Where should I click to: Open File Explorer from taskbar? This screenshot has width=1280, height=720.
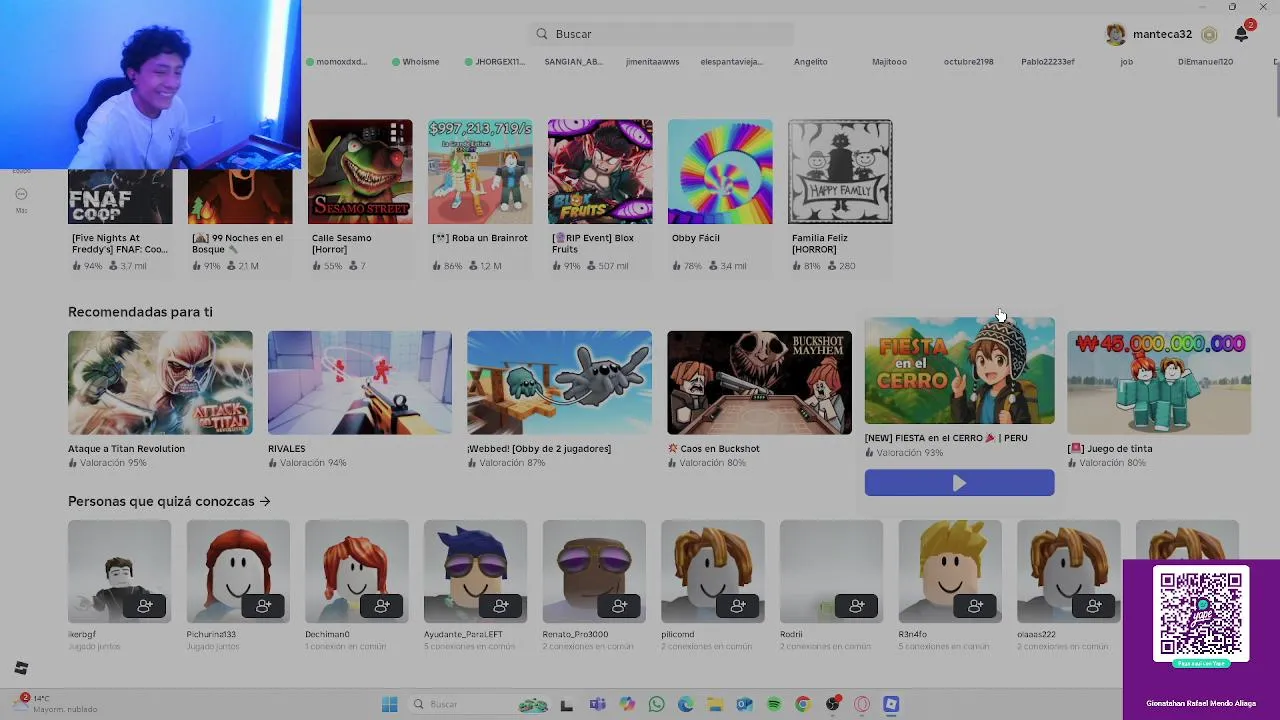715,705
